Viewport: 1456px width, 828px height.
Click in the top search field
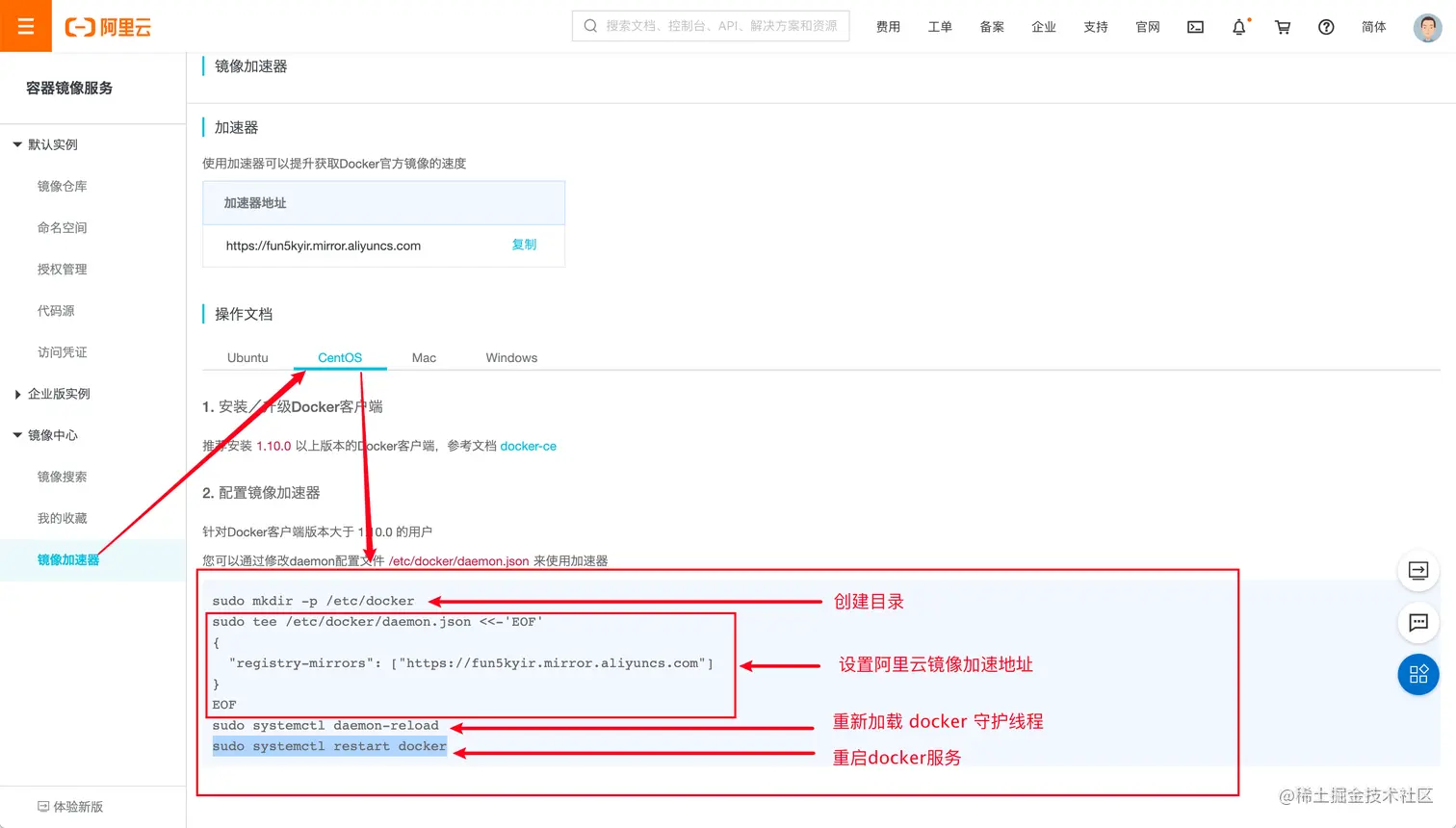pos(711,26)
